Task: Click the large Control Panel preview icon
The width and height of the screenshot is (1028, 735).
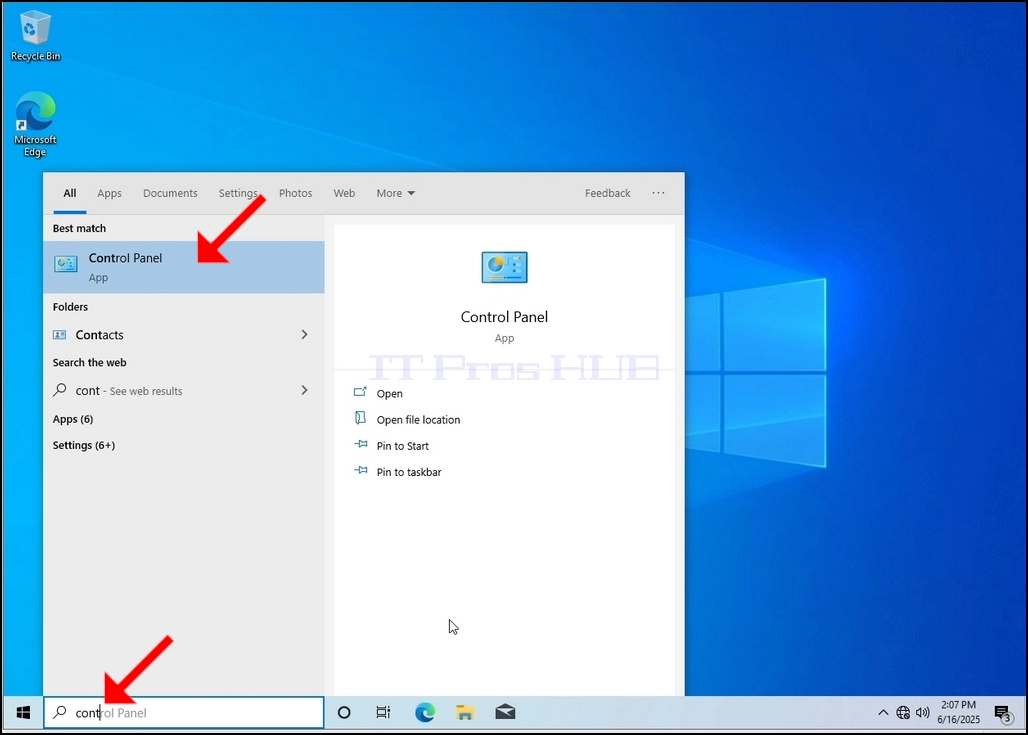Action: pyautogui.click(x=504, y=268)
